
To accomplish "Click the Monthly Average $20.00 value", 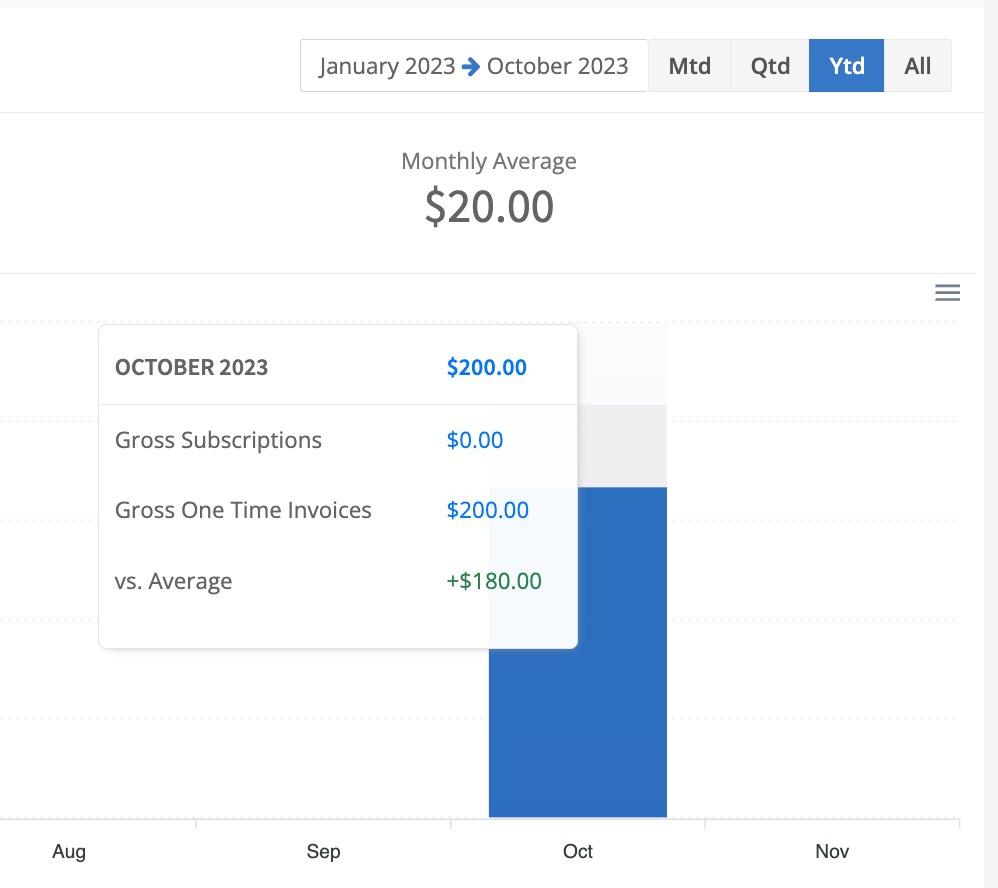I will click(x=489, y=207).
